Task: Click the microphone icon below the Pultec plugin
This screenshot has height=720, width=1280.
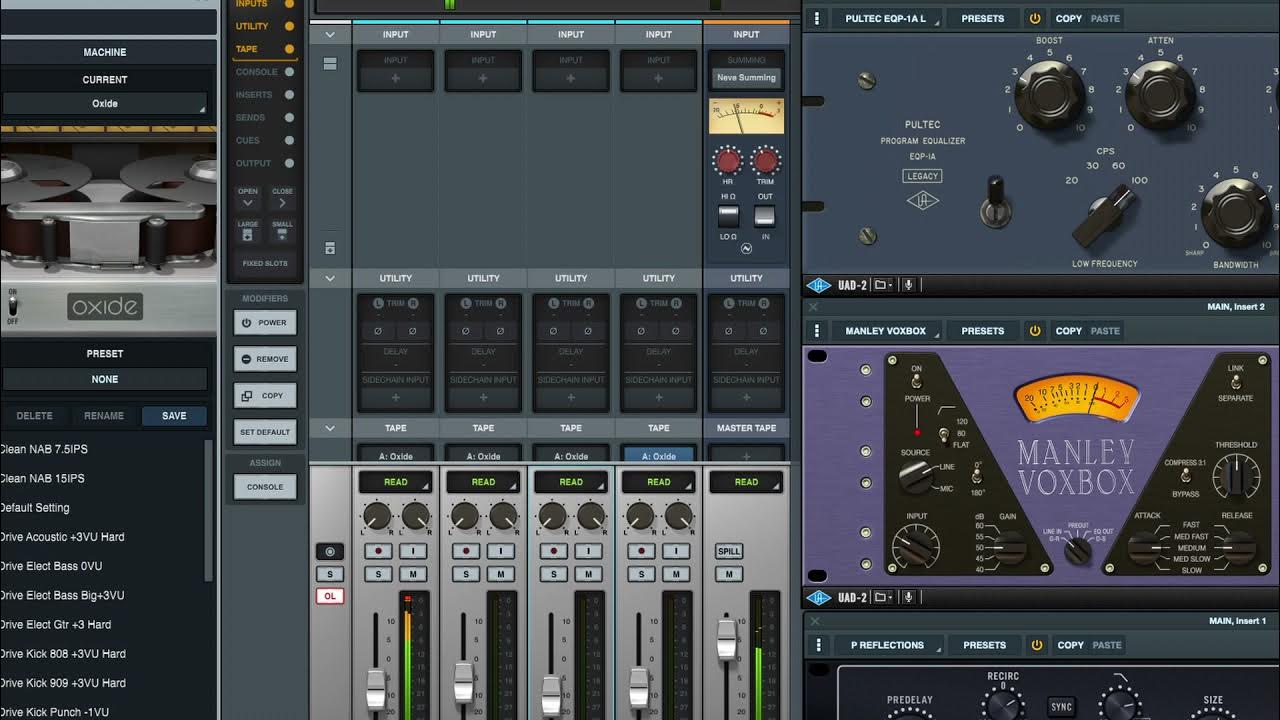Action: [908, 285]
